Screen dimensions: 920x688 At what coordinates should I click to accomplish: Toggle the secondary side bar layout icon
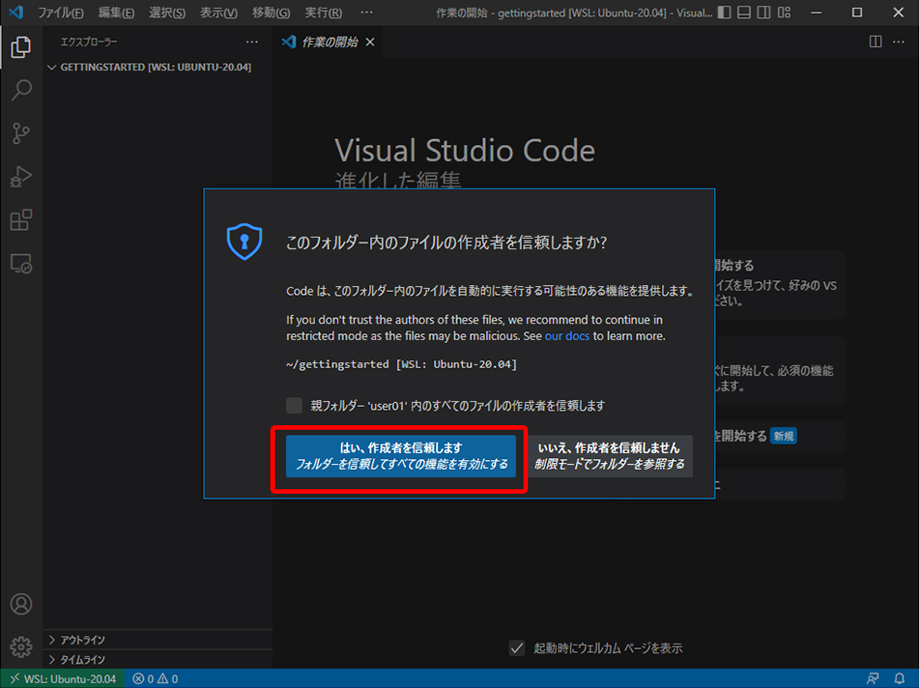[764, 12]
